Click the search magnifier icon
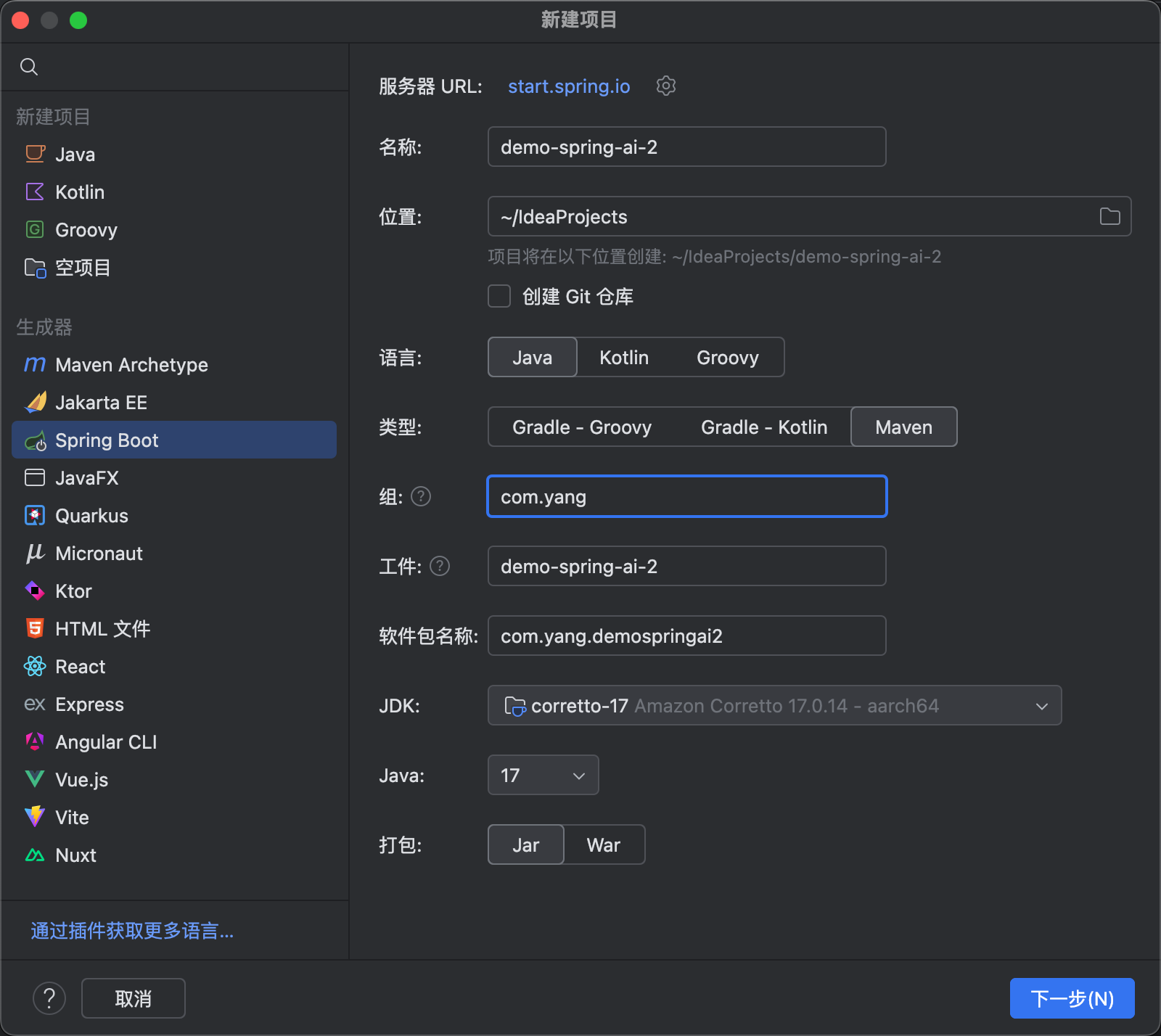The height and width of the screenshot is (1036, 1161). 29,67
